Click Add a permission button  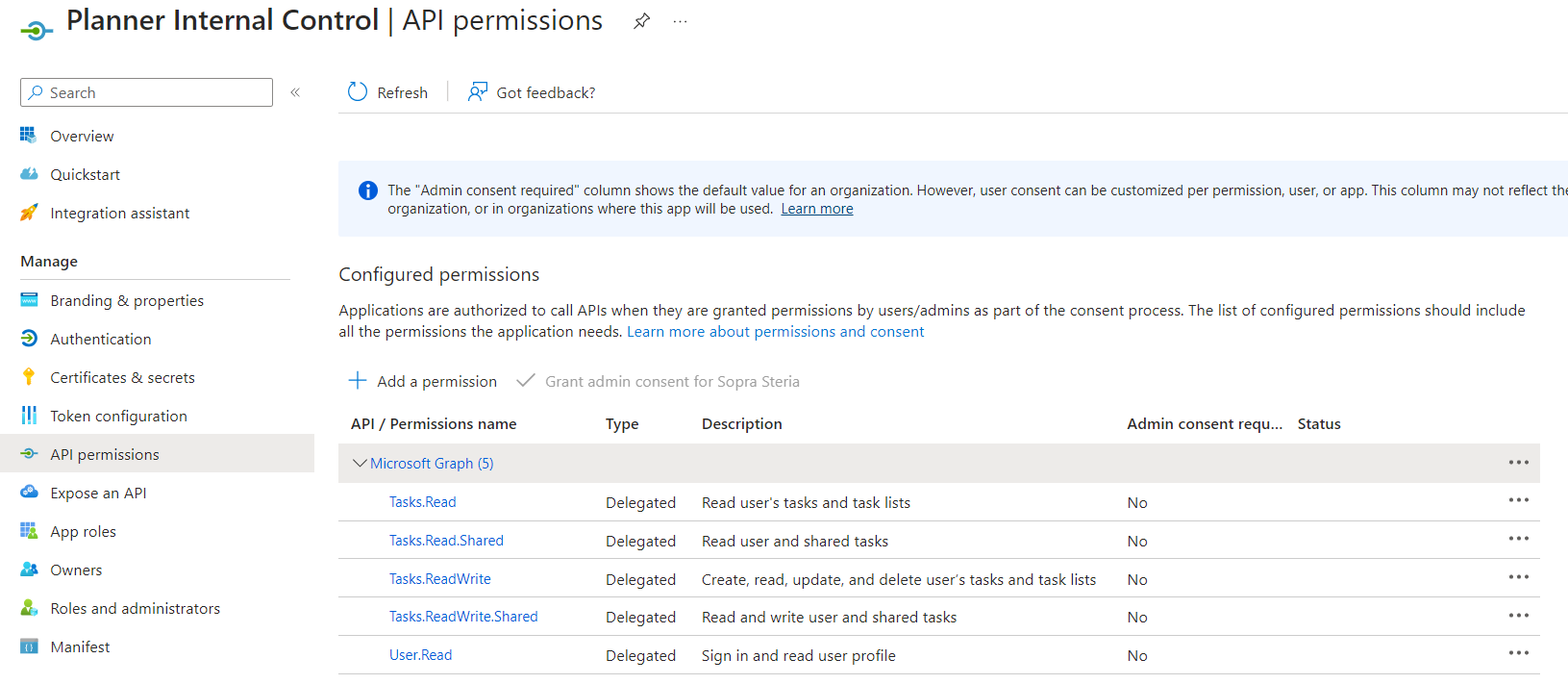tap(423, 381)
